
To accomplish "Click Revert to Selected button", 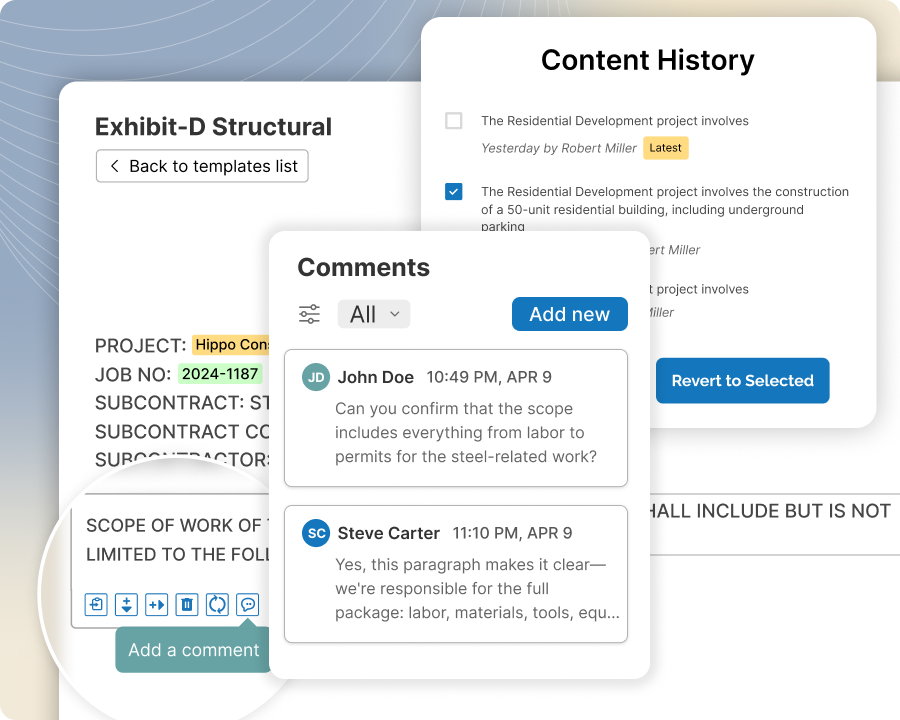I will pos(742,381).
